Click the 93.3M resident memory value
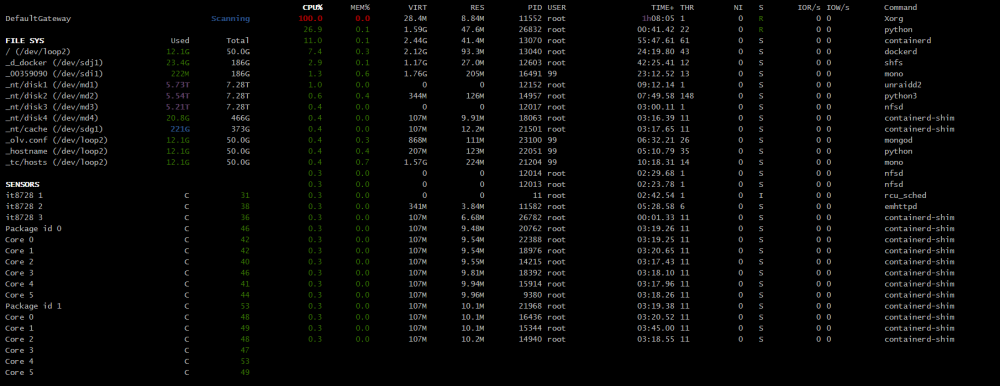Image resolution: width=1000 pixels, height=386 pixels. (x=473, y=52)
